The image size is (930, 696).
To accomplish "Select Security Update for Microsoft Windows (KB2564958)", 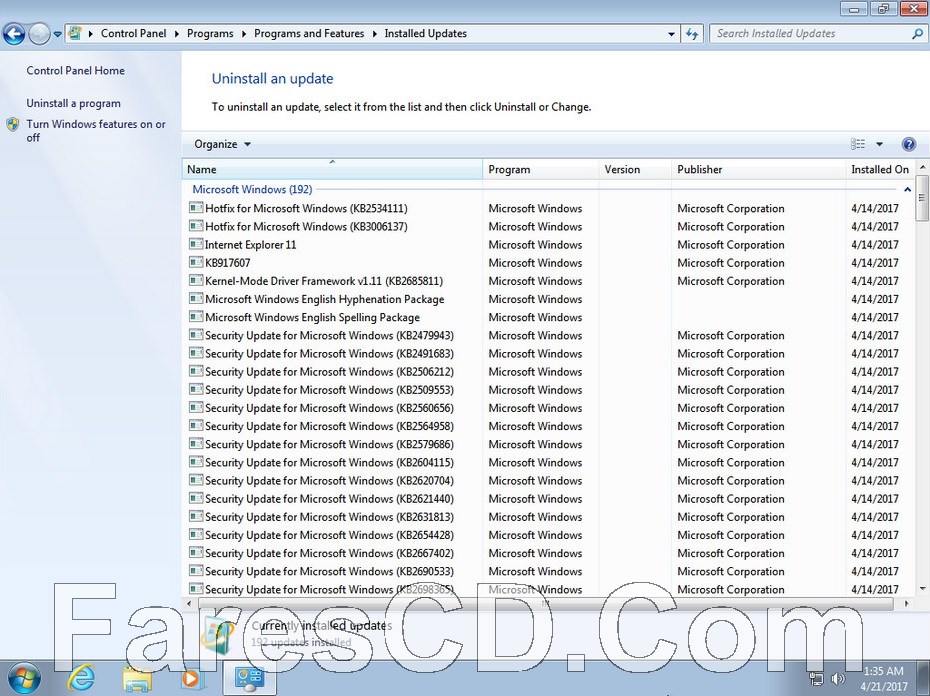I will pos(329,426).
